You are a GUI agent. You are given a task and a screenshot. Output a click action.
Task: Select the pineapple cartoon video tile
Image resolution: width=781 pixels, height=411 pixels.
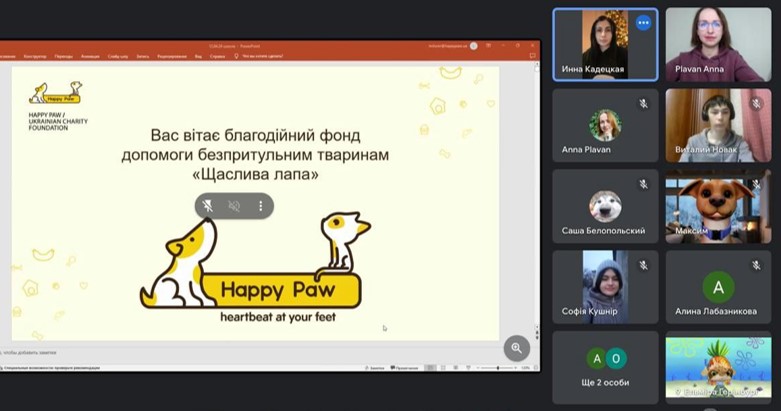[718, 368]
